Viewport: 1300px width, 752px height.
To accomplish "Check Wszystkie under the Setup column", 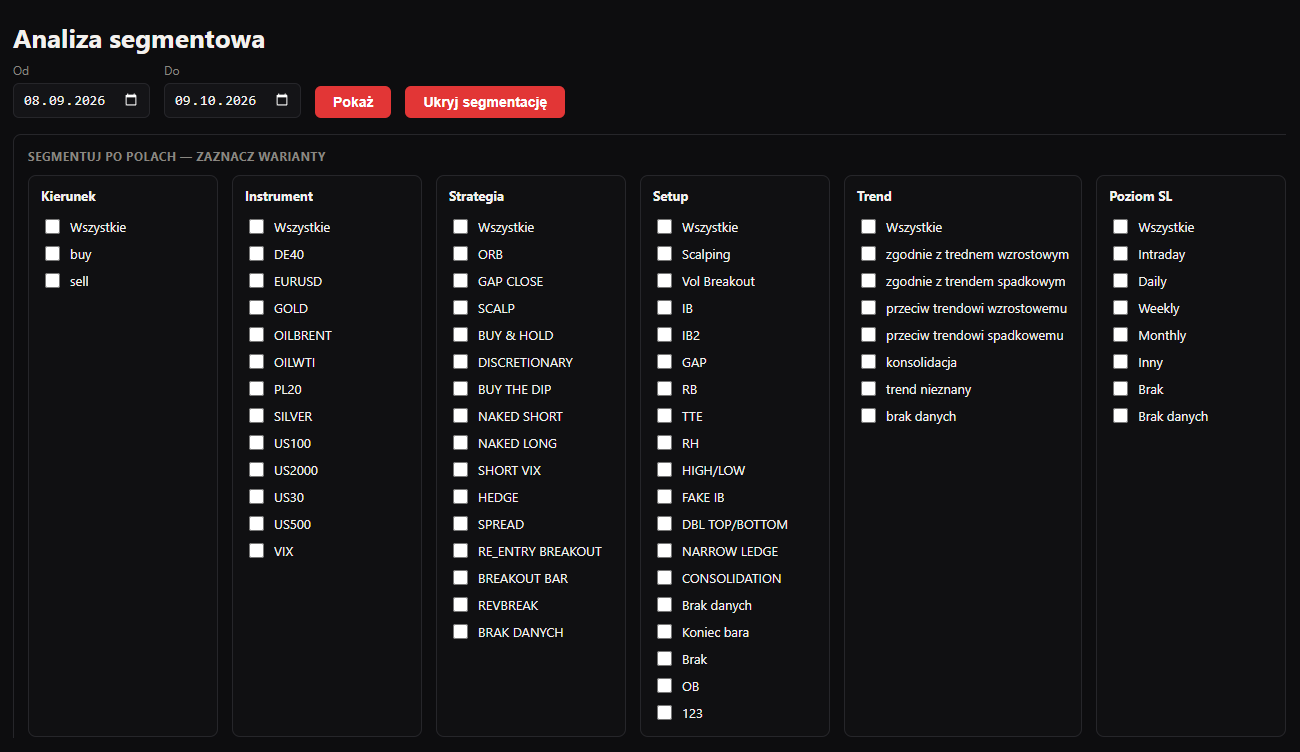I will point(665,227).
